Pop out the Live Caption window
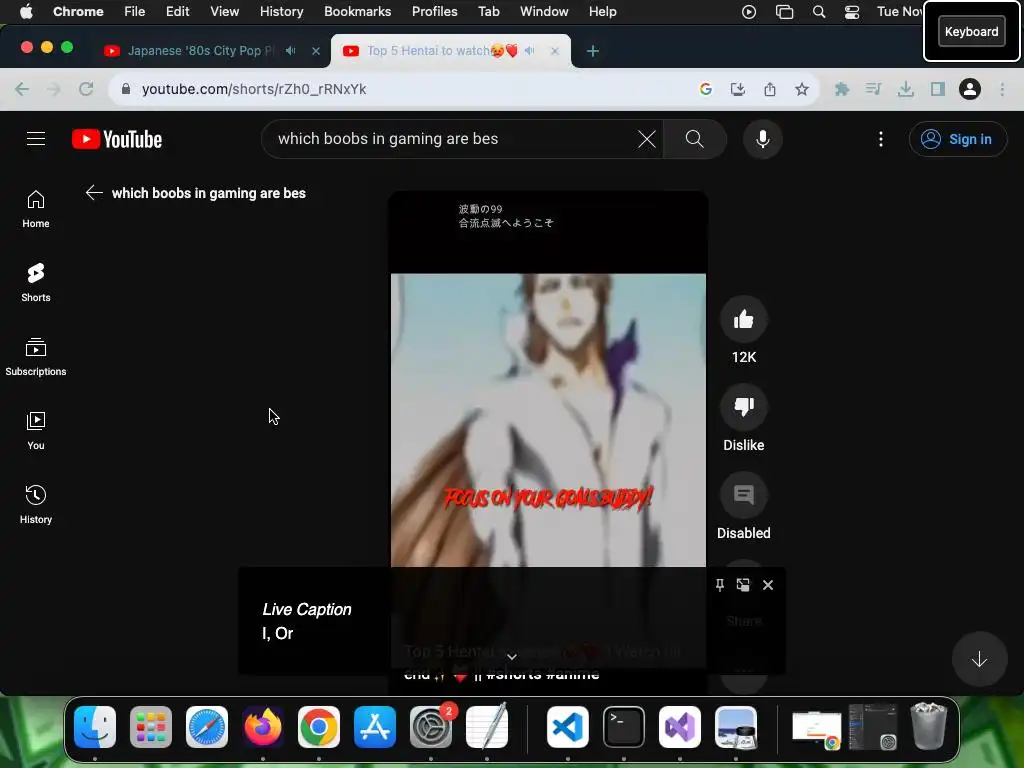This screenshot has height=768, width=1024. [743, 584]
